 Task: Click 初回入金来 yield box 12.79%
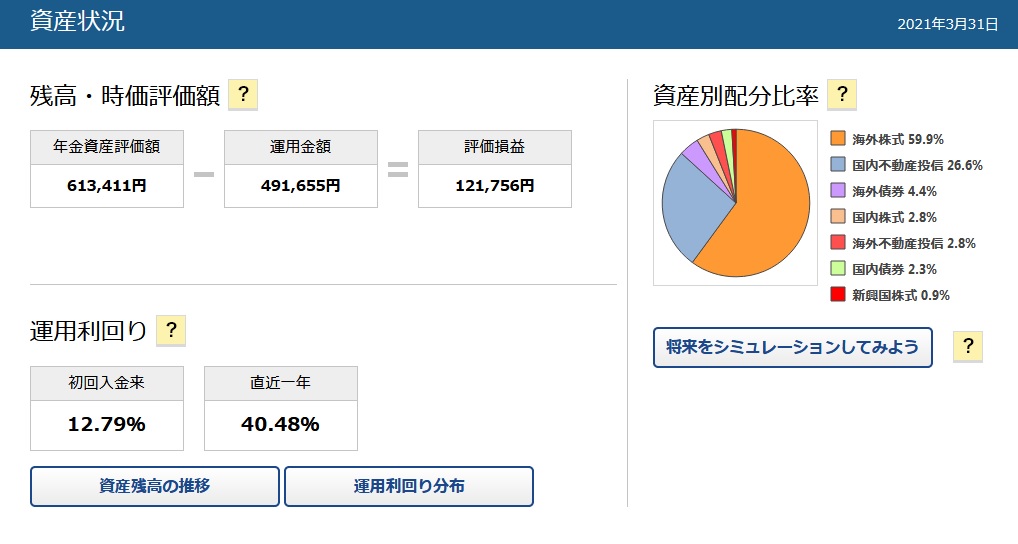pyautogui.click(x=106, y=425)
